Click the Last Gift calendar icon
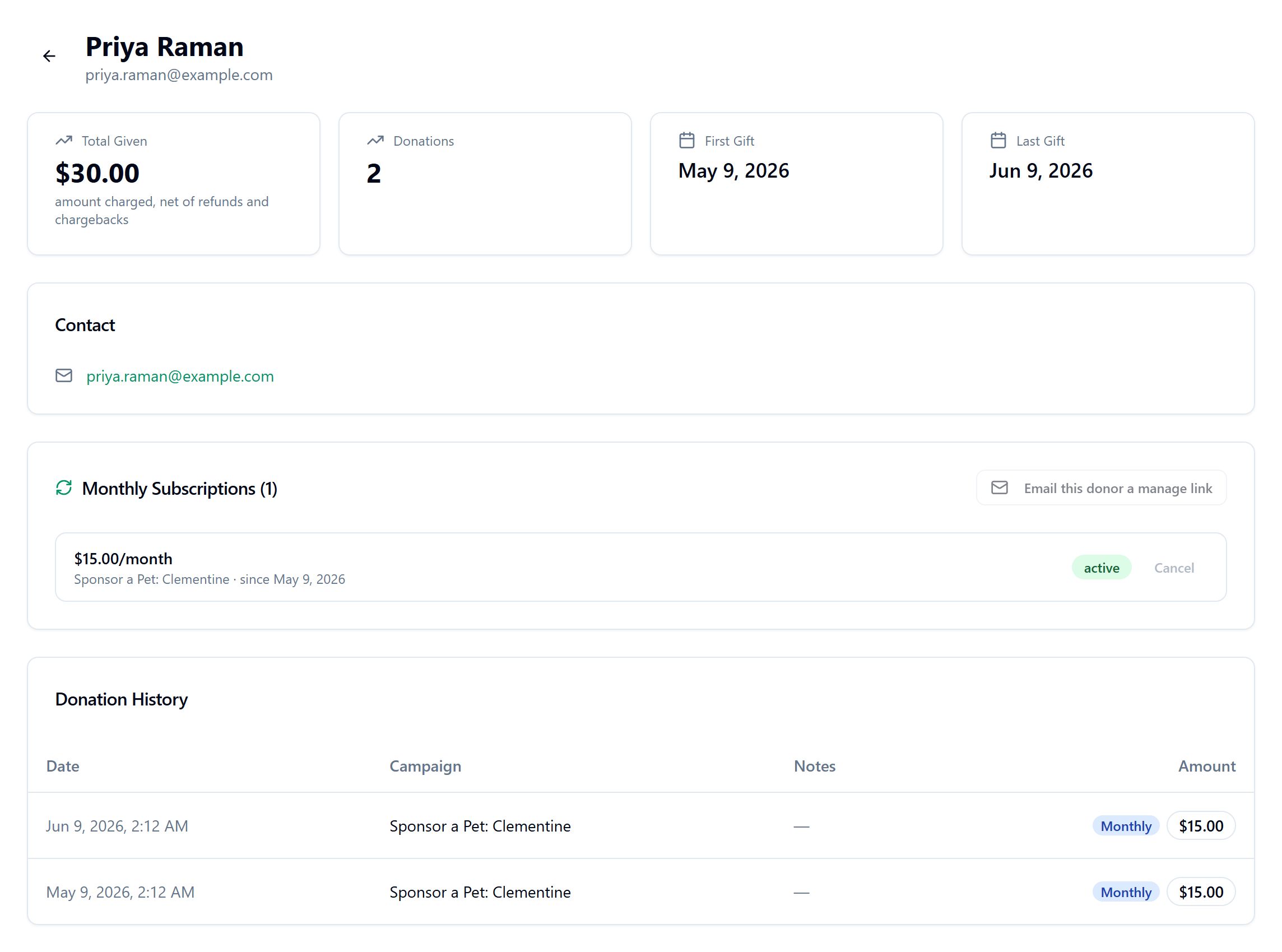1282x952 pixels. pyautogui.click(x=998, y=140)
